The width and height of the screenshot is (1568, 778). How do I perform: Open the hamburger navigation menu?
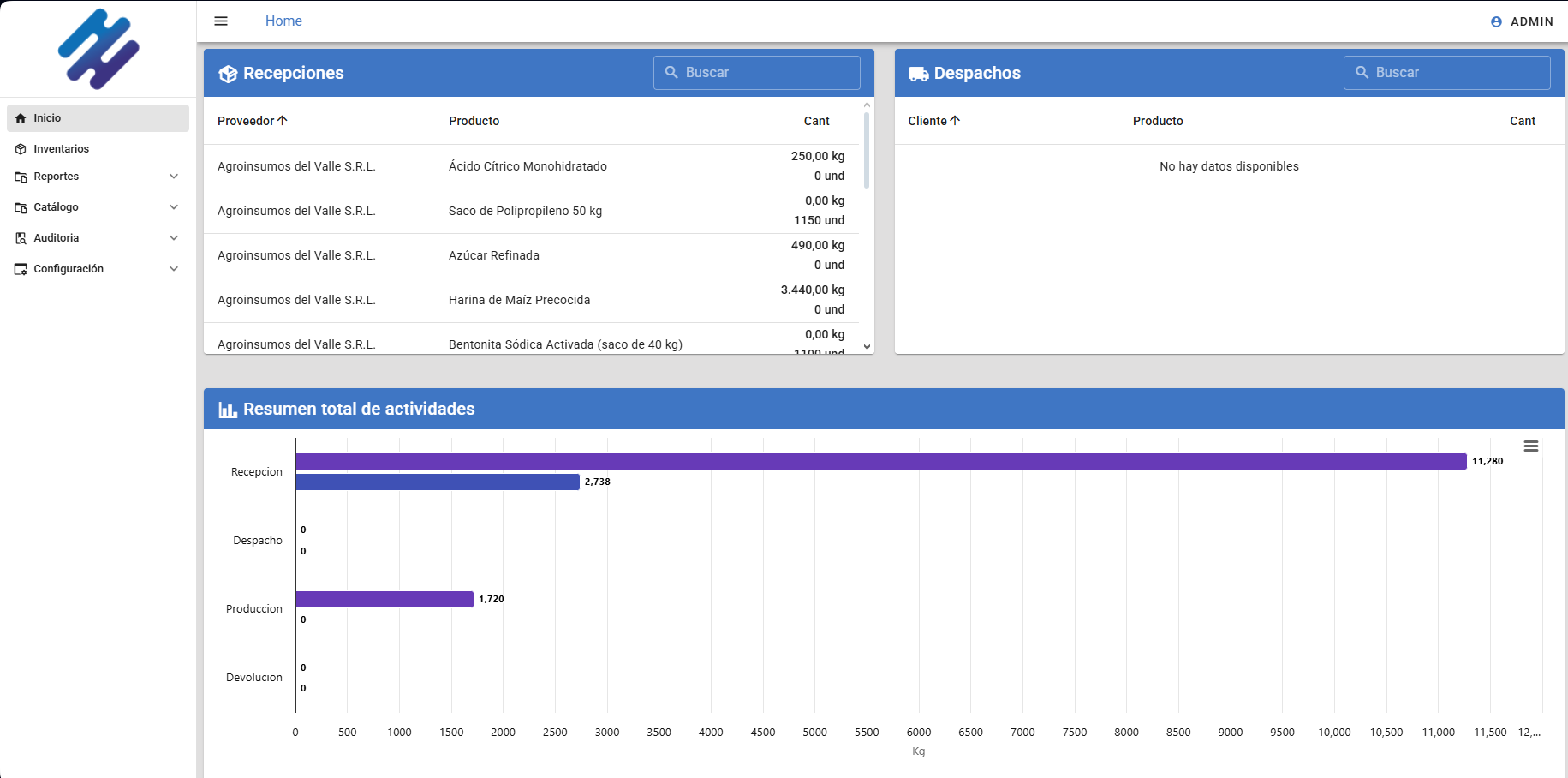[221, 21]
